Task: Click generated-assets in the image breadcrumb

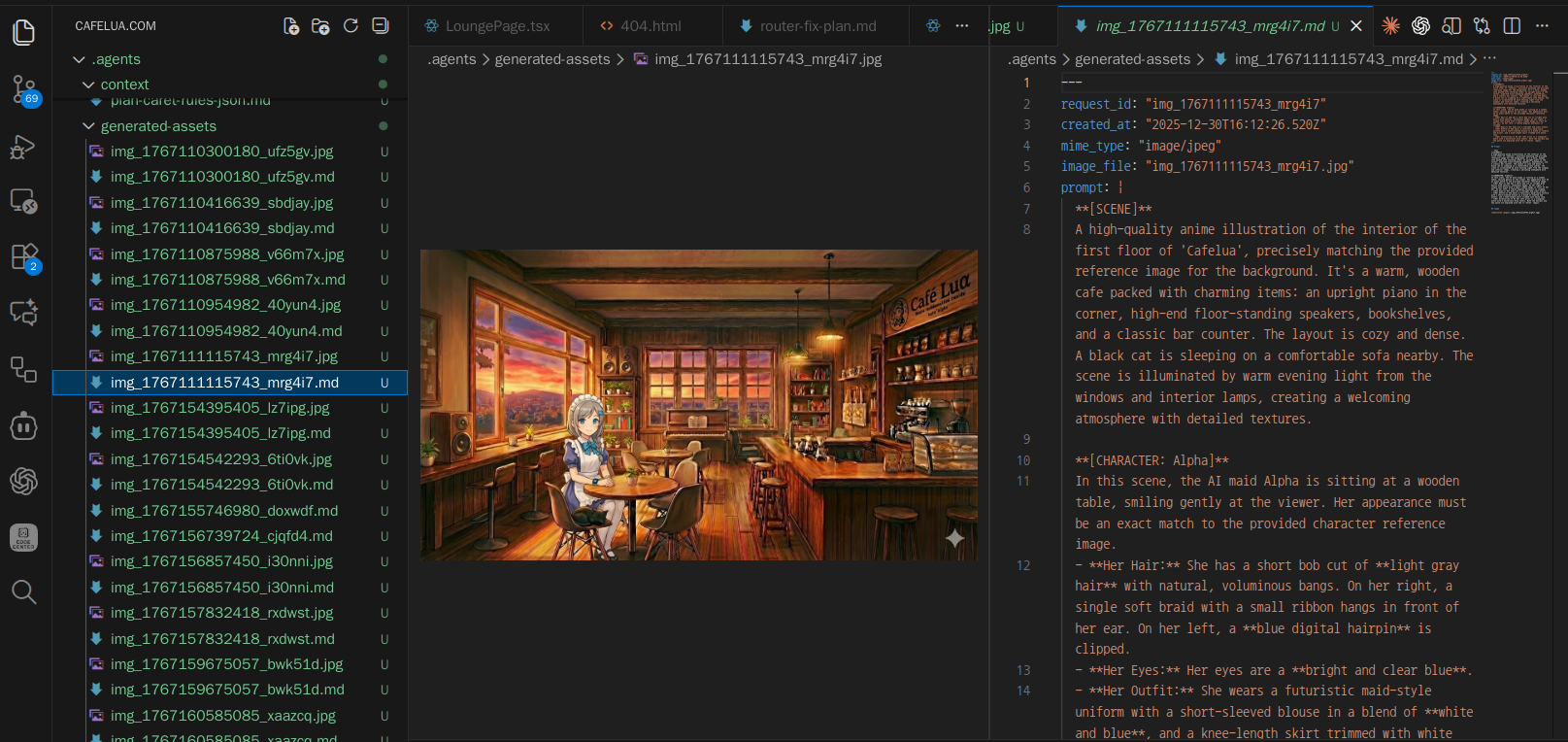Action: pyautogui.click(x=551, y=59)
